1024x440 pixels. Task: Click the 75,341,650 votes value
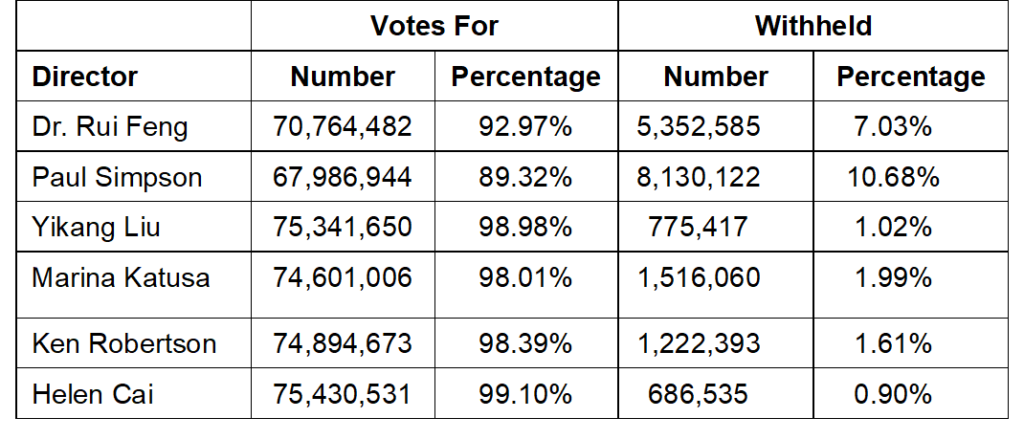[342, 227]
